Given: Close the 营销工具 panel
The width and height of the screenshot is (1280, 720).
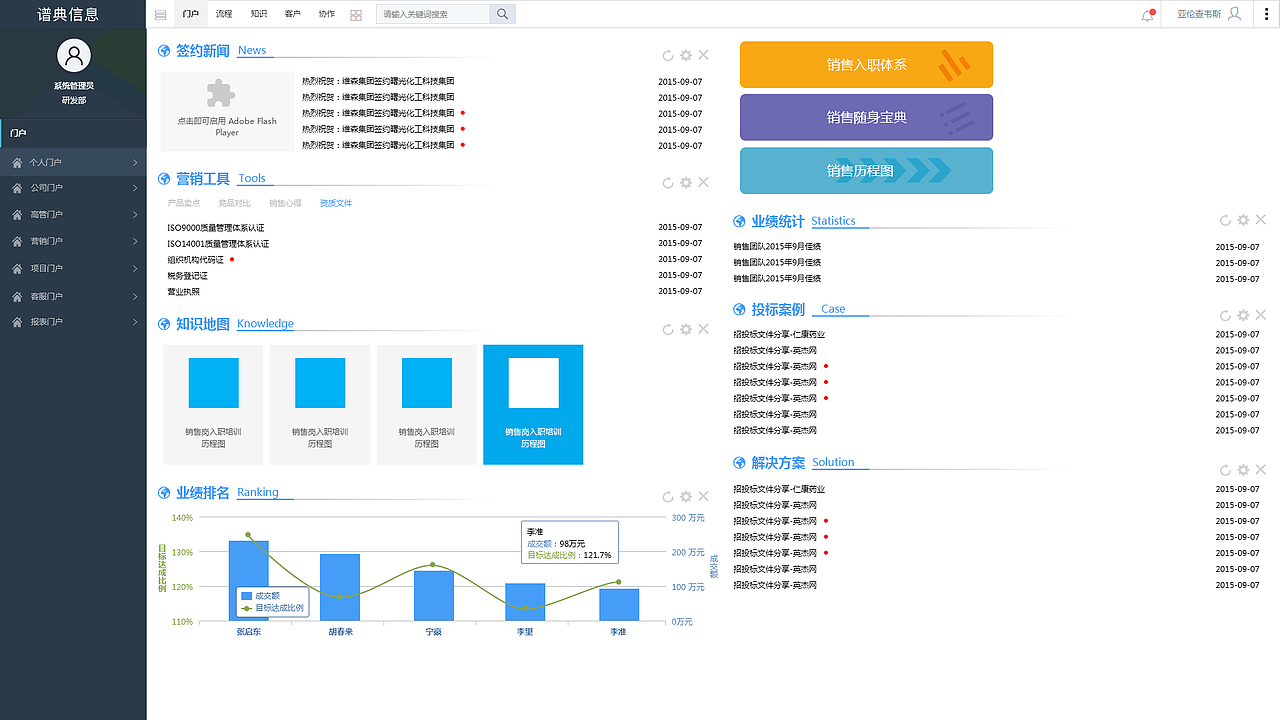Looking at the screenshot, I should [703, 183].
